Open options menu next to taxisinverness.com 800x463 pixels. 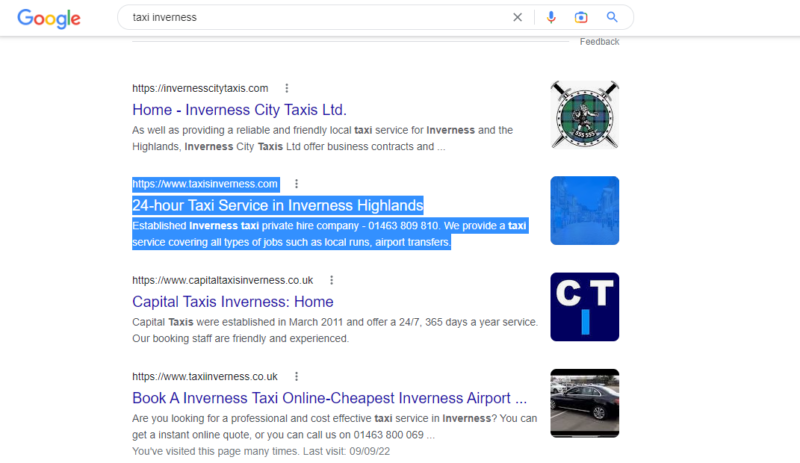[296, 184]
